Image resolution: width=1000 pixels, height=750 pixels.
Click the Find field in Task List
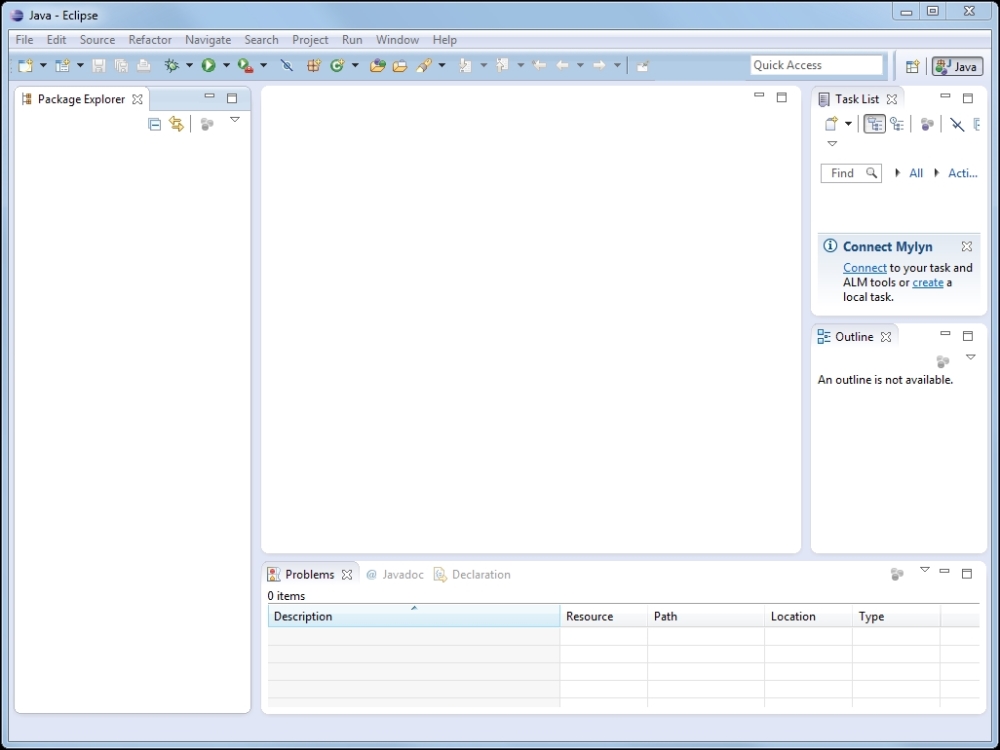click(x=851, y=173)
